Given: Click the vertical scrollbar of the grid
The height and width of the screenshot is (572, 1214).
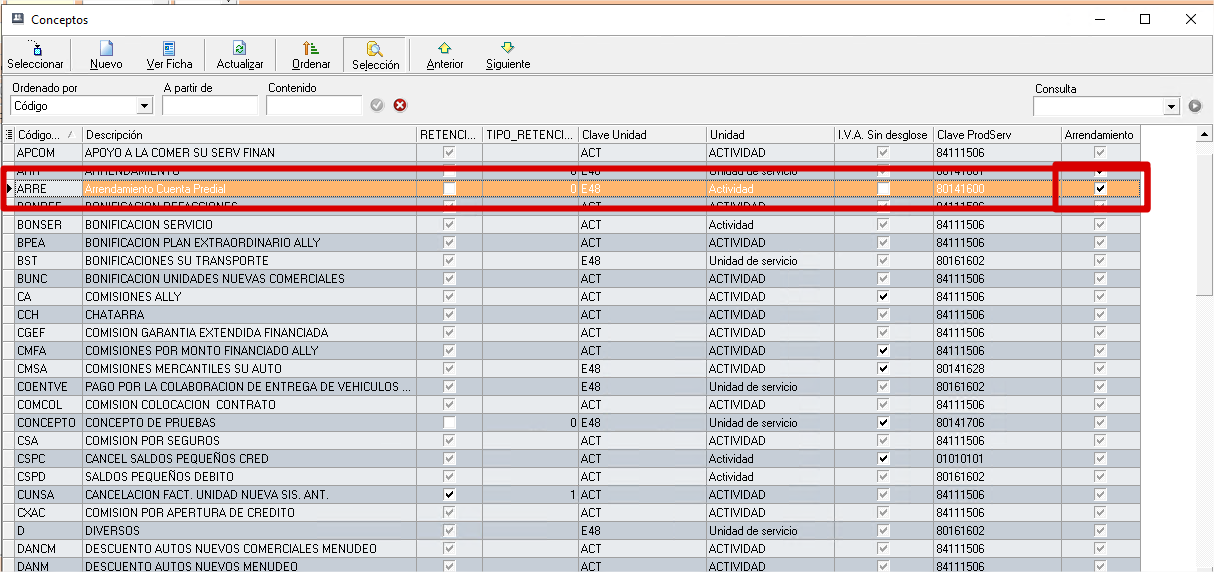Looking at the screenshot, I should point(1205,350).
